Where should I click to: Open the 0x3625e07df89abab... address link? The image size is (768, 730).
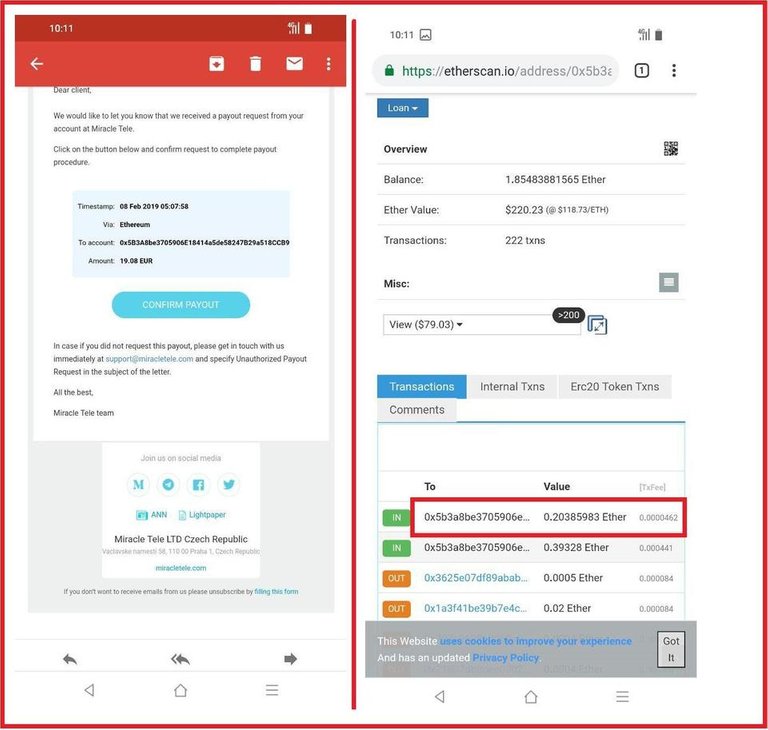tap(476, 578)
